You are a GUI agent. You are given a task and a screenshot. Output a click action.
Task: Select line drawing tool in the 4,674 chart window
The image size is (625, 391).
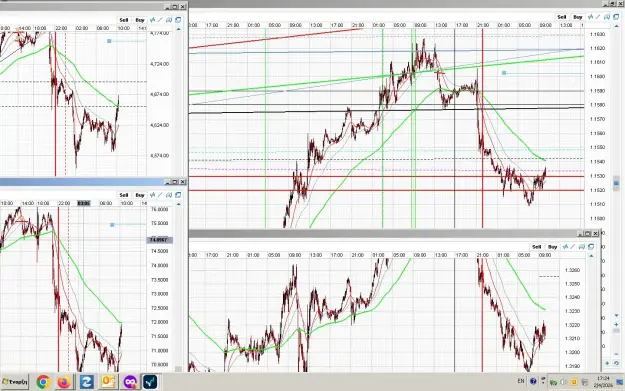pyautogui.click(x=161, y=20)
